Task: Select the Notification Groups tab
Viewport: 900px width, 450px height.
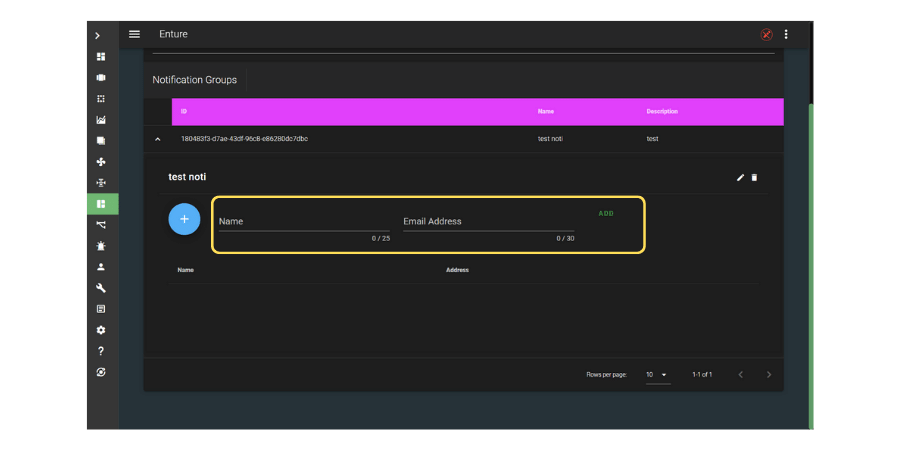Action: click(195, 80)
